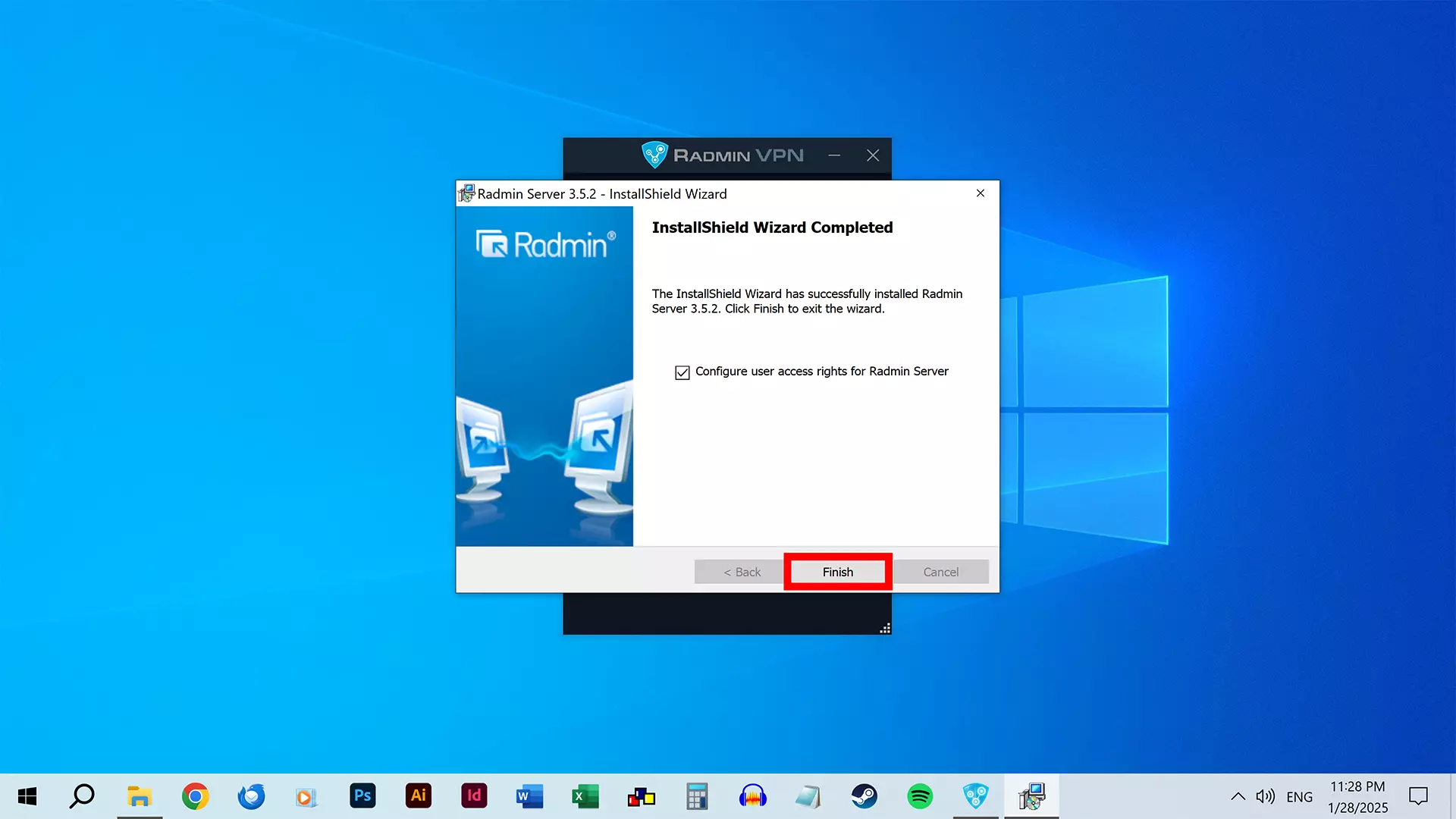Viewport: 1456px width, 819px height.
Task: Minimize the Radmin VPN window
Action: (x=834, y=155)
